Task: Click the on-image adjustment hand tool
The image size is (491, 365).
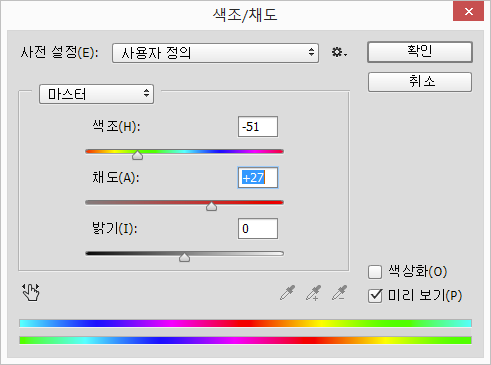Action: pos(31,292)
